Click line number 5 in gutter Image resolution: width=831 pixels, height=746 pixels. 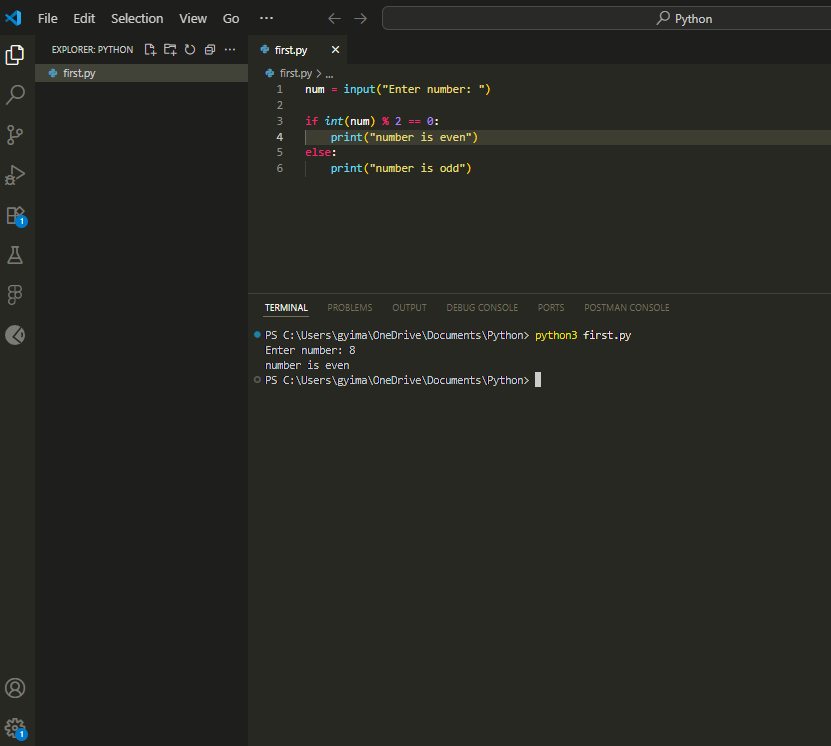point(279,153)
